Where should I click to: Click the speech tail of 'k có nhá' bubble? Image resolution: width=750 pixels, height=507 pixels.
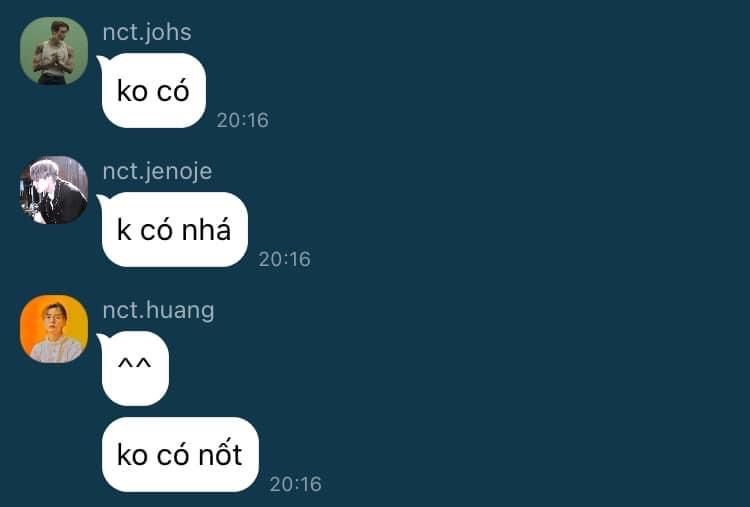pos(101,199)
